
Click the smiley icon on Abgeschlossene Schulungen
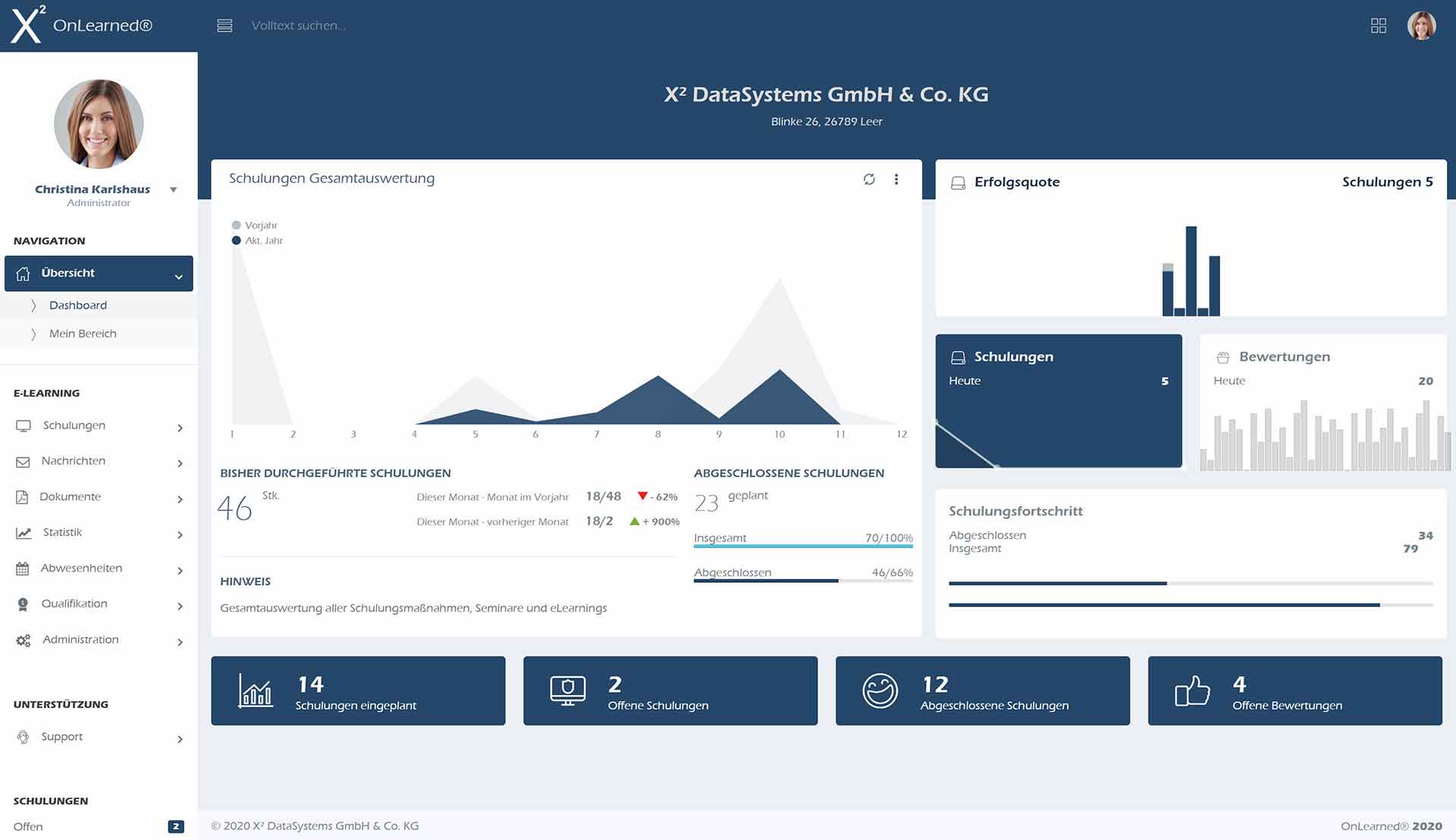coord(880,691)
